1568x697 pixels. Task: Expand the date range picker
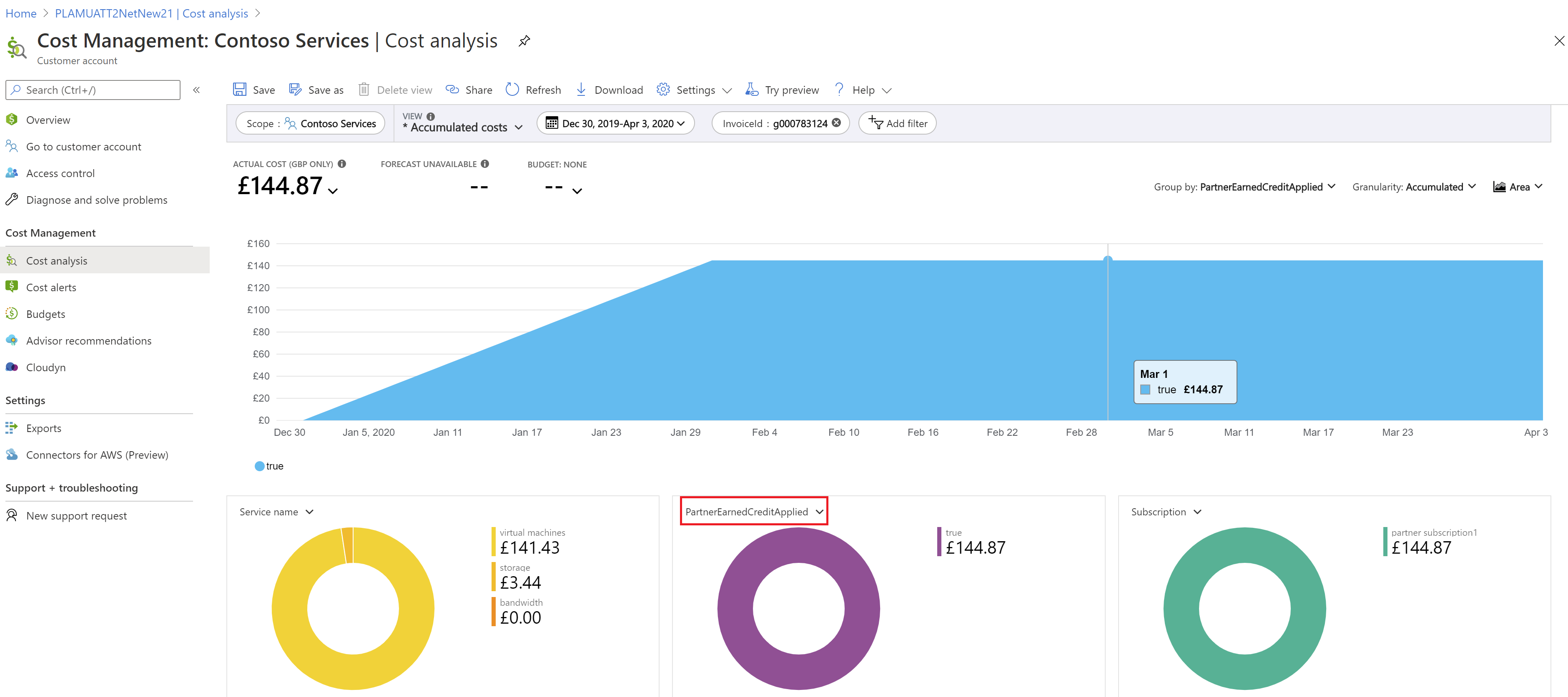click(615, 123)
